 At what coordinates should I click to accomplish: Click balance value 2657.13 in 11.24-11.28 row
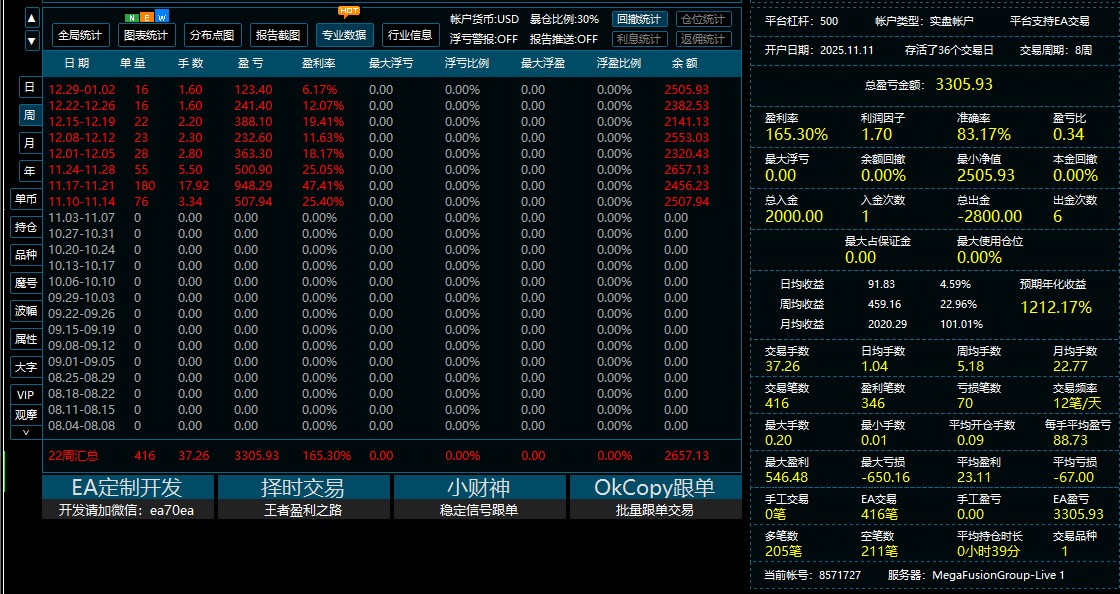pyautogui.click(x=686, y=170)
